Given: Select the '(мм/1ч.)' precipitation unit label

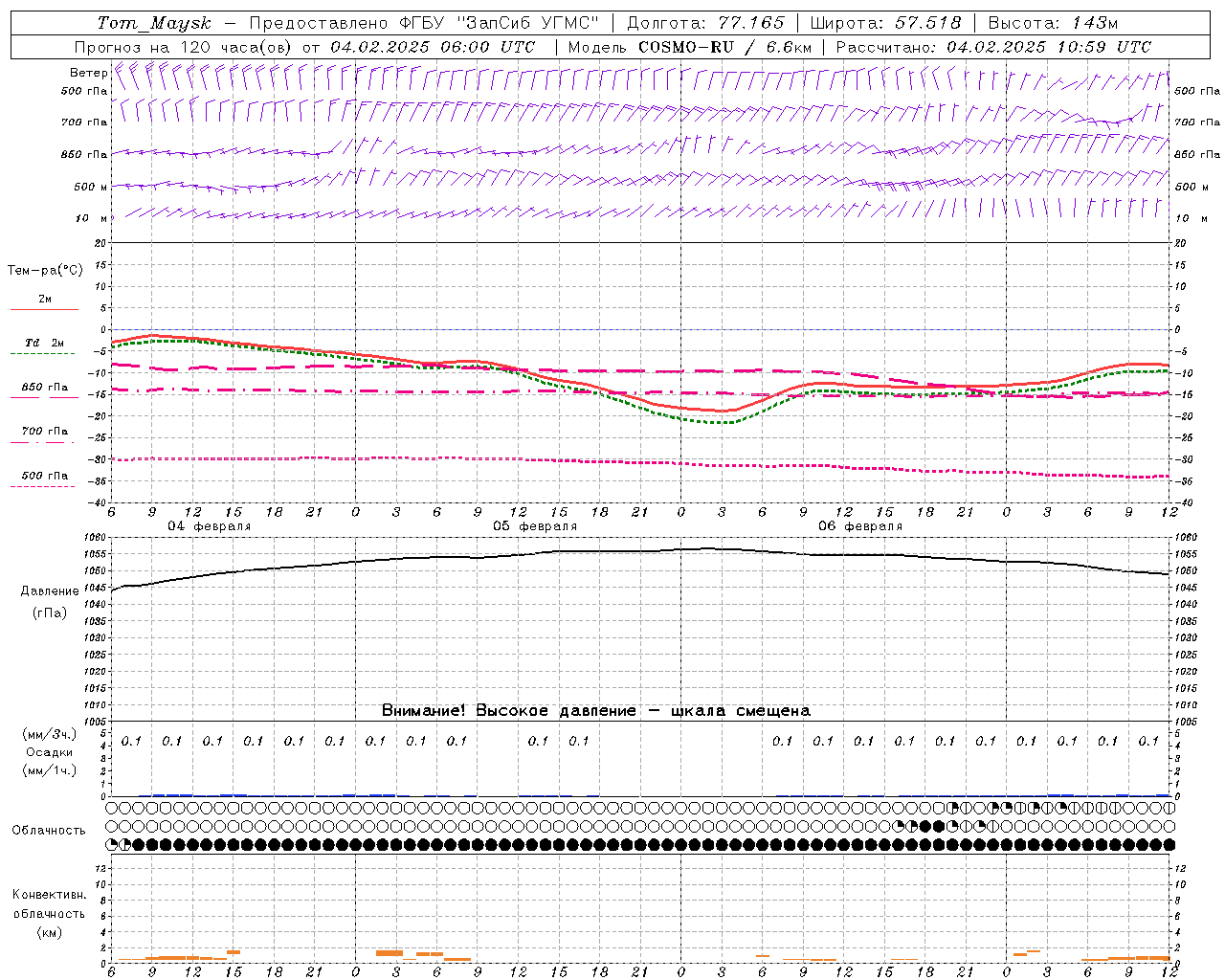Looking at the screenshot, I should [x=50, y=770].
